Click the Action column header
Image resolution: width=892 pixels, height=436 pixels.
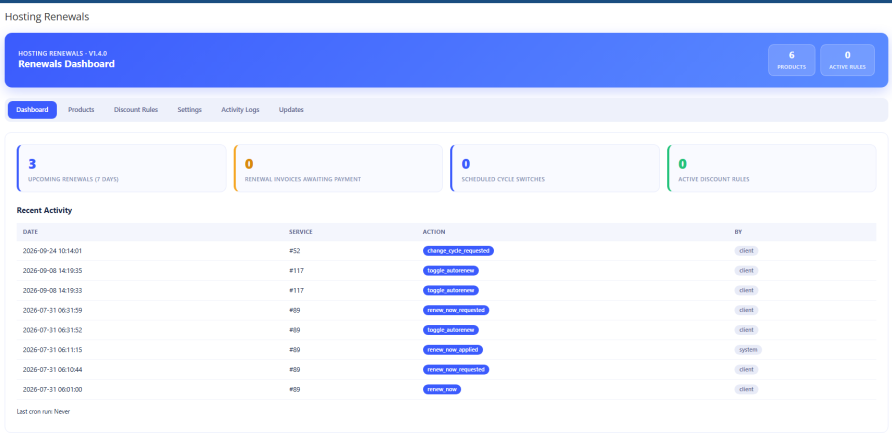coord(433,232)
